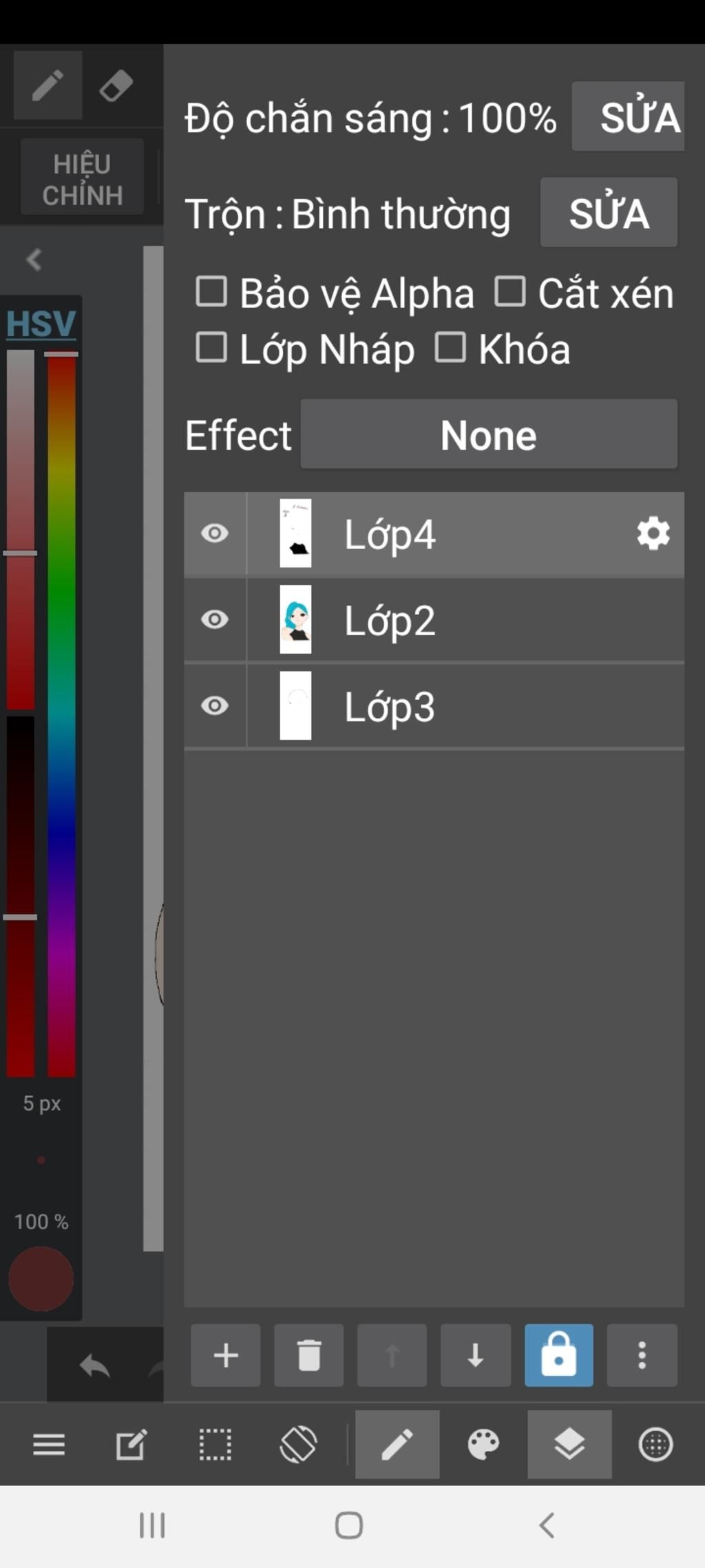Image resolution: width=705 pixels, height=1568 pixels.
Task: Move layer down with down arrow
Action: click(475, 1355)
